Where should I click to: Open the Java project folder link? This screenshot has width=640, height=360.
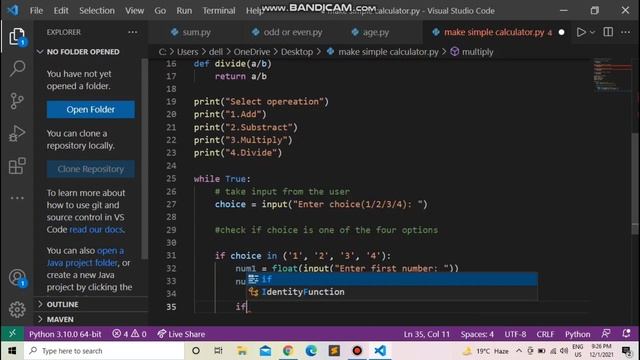(82, 262)
